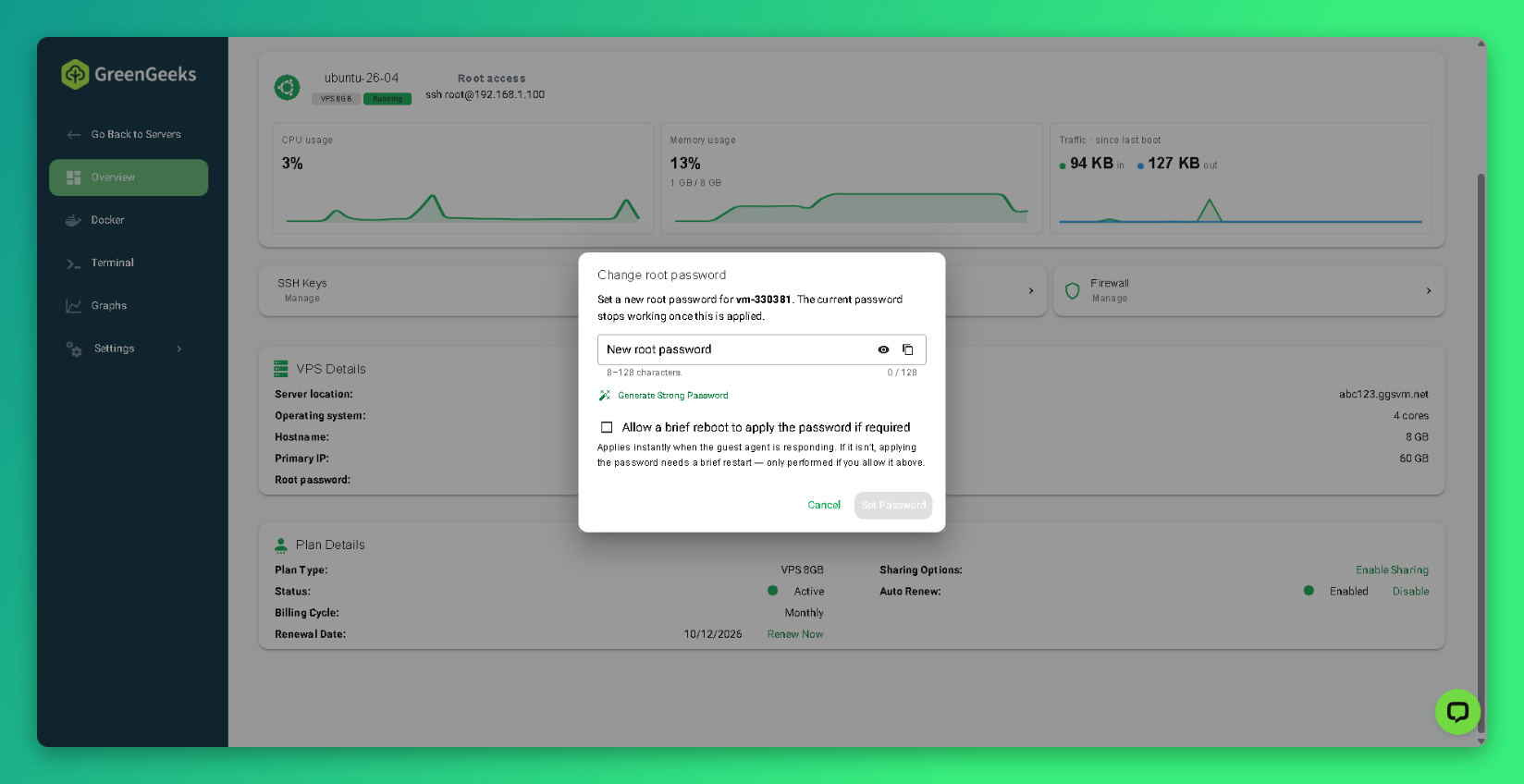
Task: Open the Graphs sidebar section
Action: click(129, 305)
